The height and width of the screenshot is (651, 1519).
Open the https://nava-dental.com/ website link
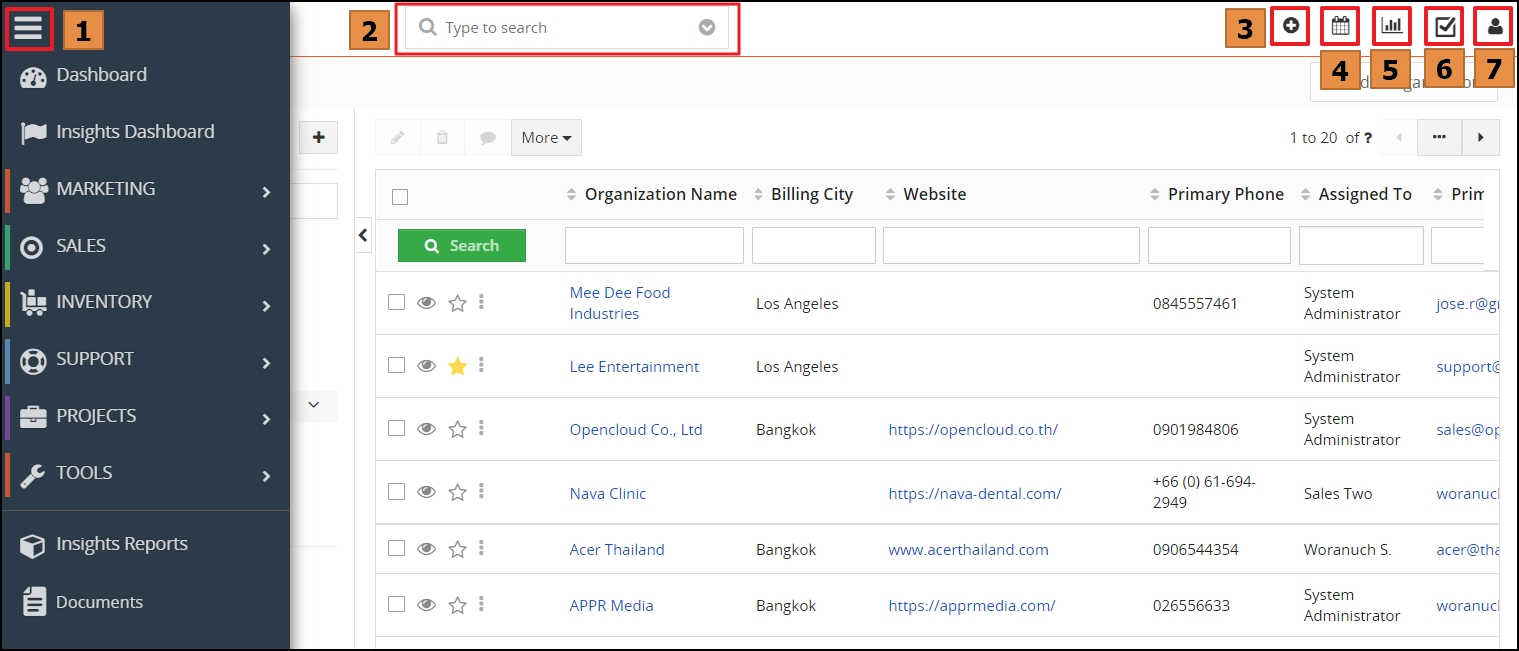[975, 494]
